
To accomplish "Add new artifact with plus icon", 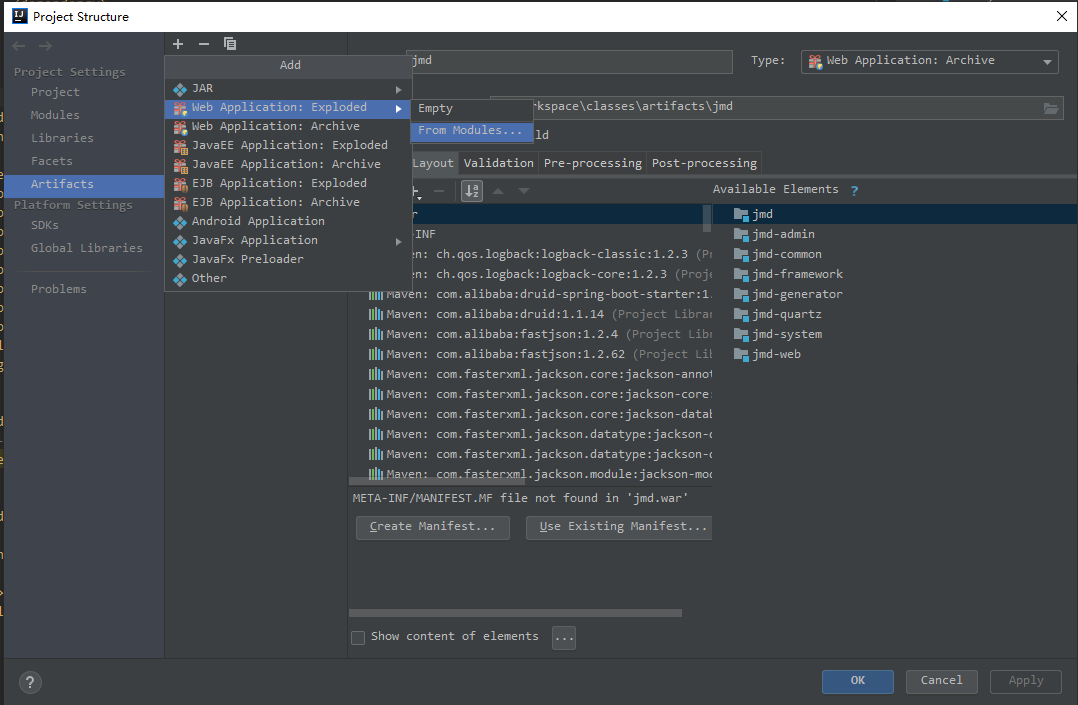I will pyautogui.click(x=178, y=44).
